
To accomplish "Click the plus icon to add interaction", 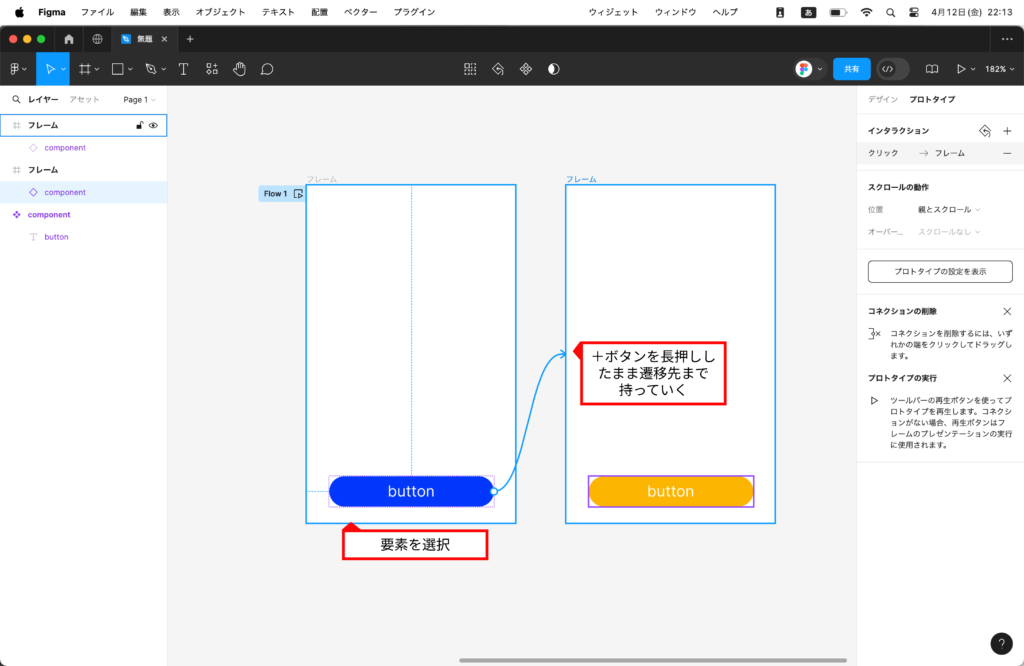I will coord(1007,131).
